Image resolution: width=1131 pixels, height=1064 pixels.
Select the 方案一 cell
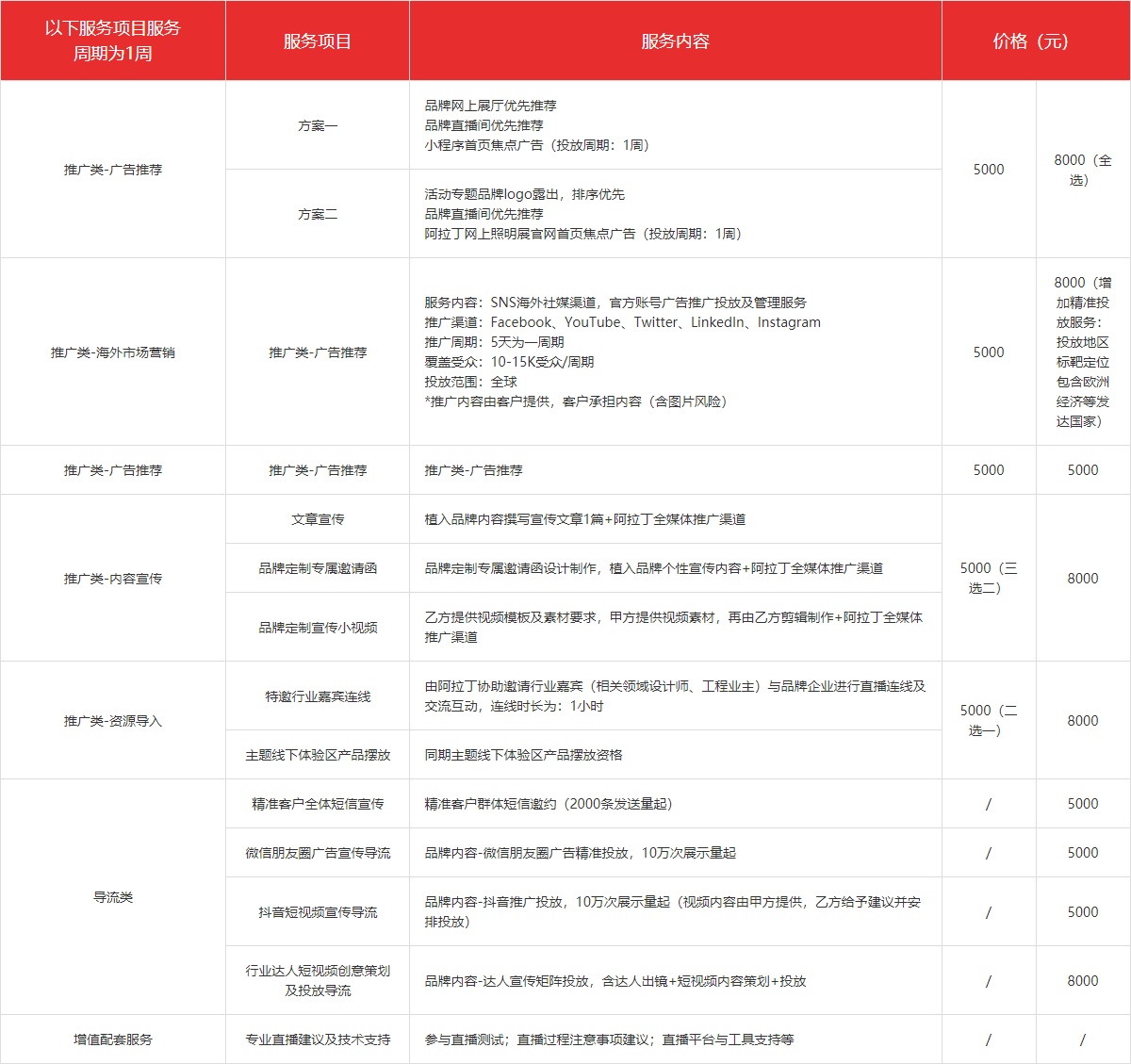pyautogui.click(x=318, y=125)
